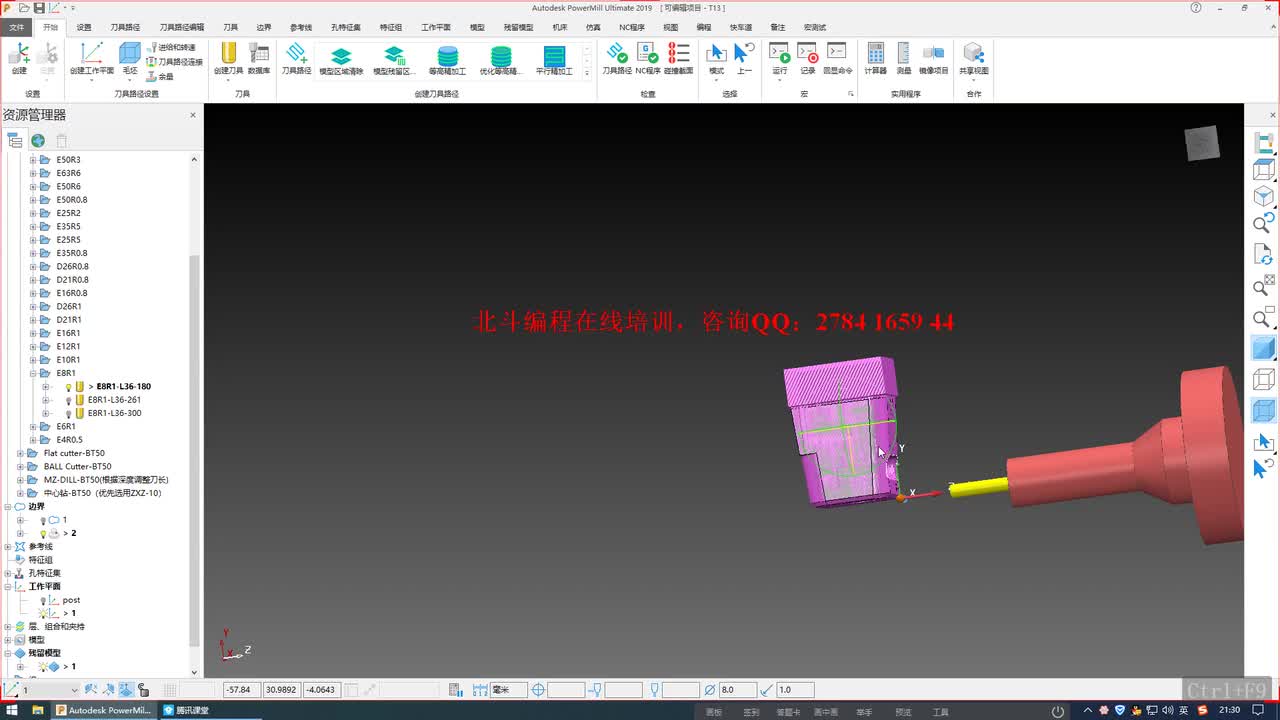Click the 创建工作平面 icon

pos(91,58)
